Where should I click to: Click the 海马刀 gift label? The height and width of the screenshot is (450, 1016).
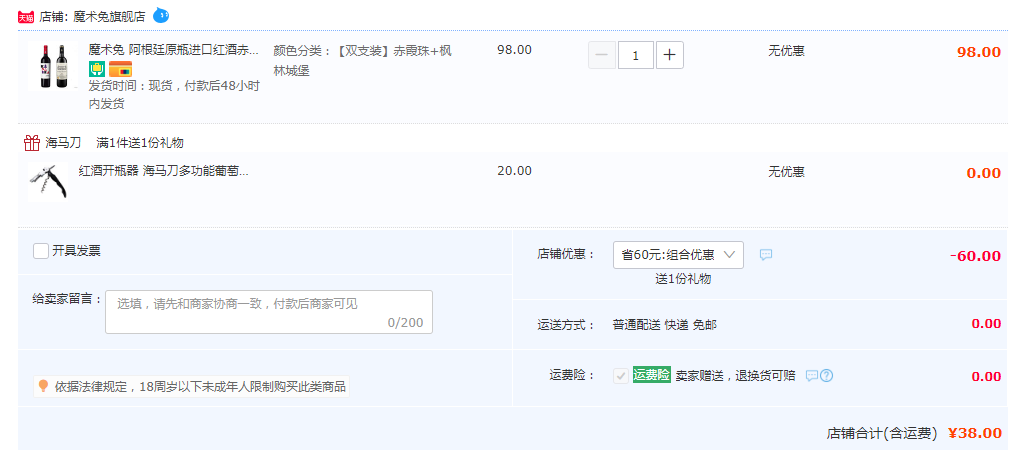[64, 143]
